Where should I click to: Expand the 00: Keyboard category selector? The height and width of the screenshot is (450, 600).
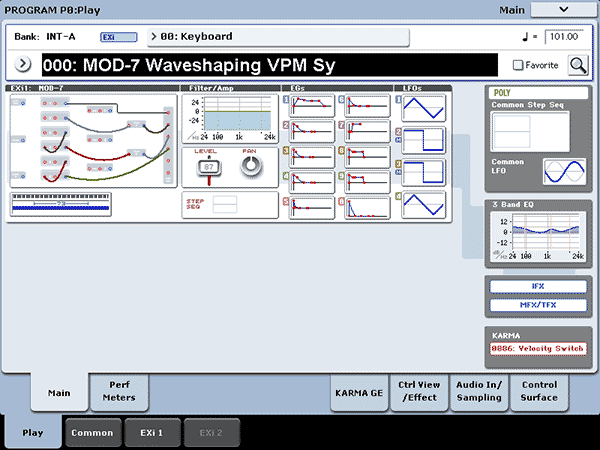tap(279, 37)
